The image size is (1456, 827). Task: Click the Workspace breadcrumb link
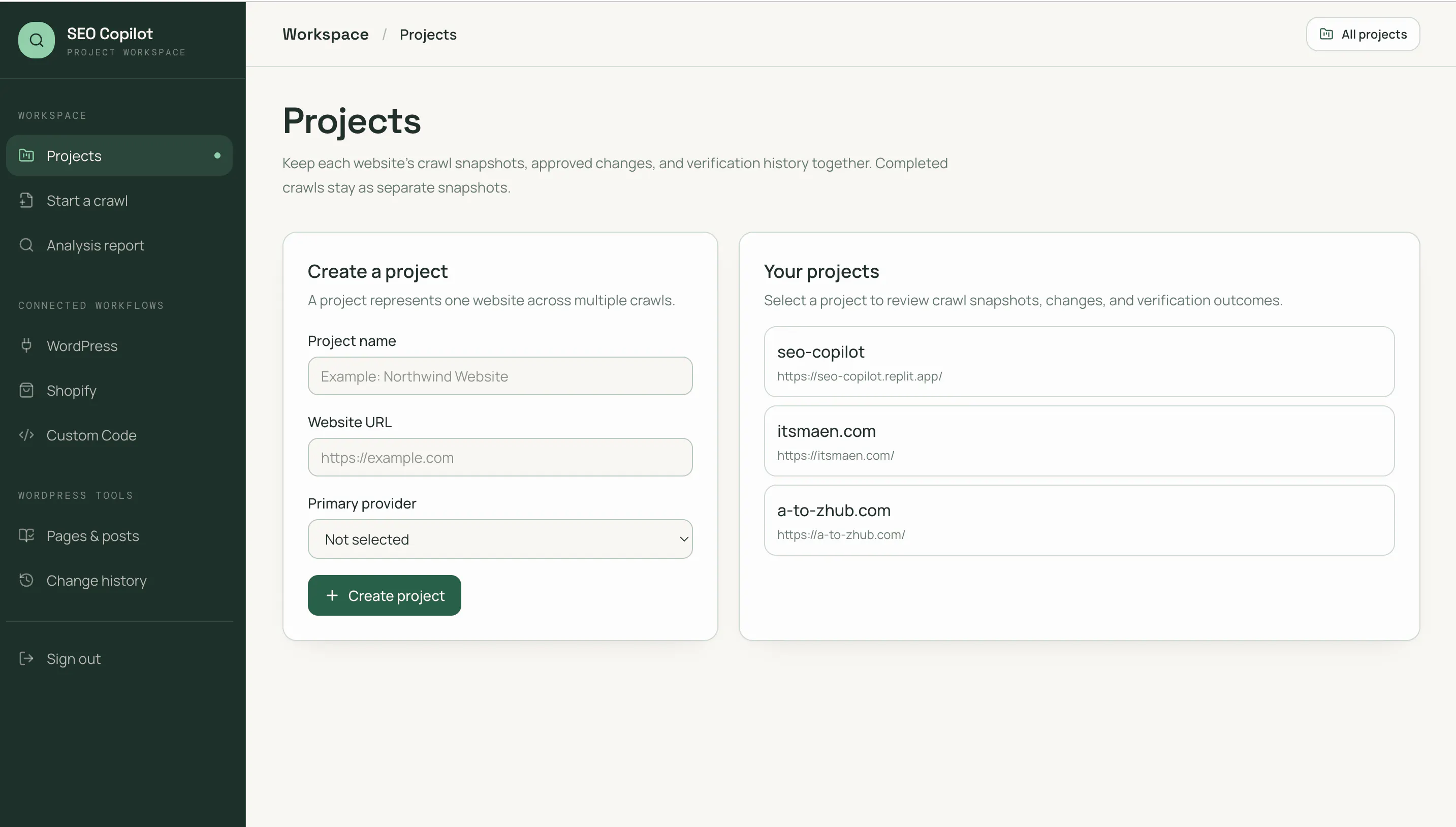click(x=325, y=34)
